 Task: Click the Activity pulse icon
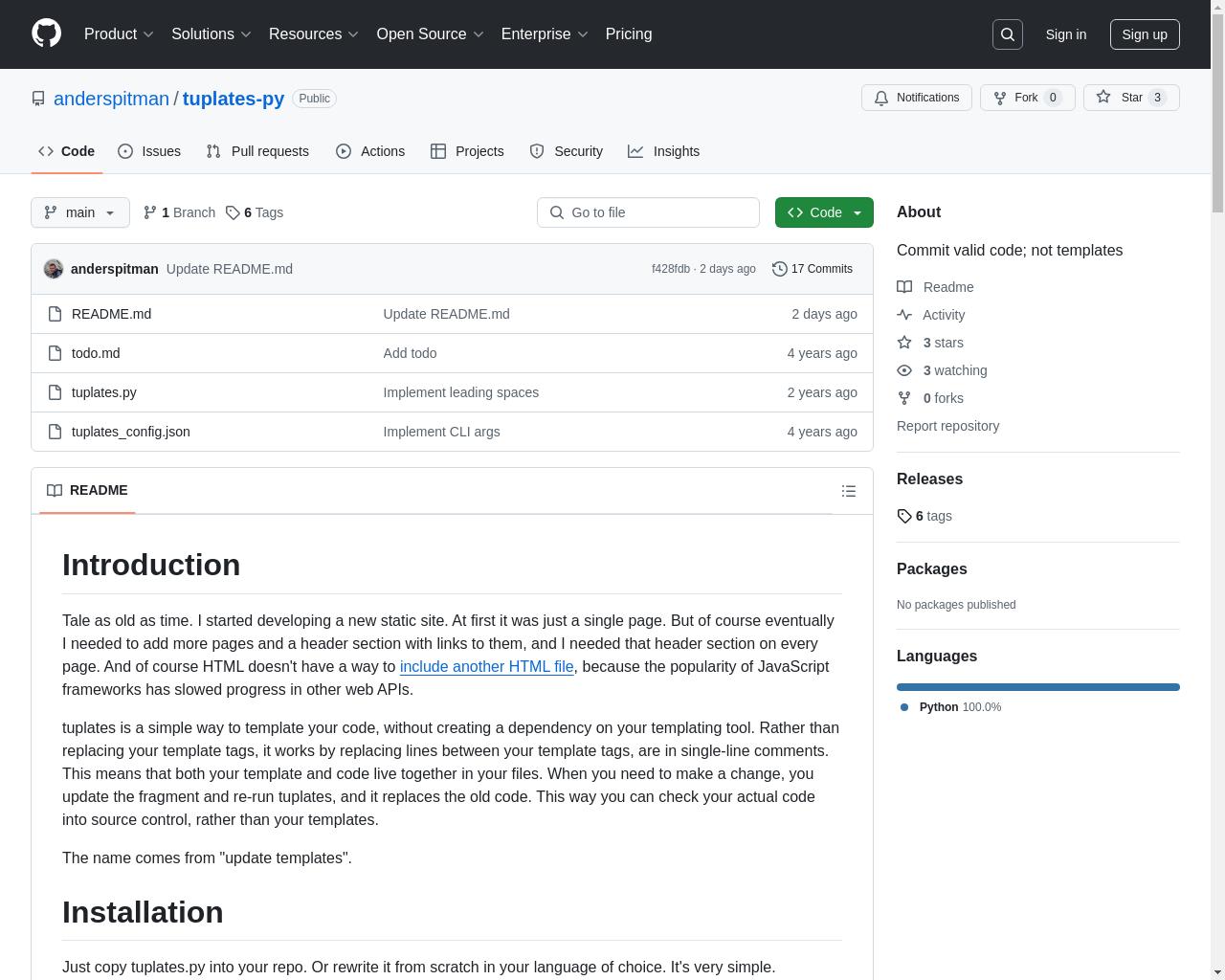[x=904, y=315]
